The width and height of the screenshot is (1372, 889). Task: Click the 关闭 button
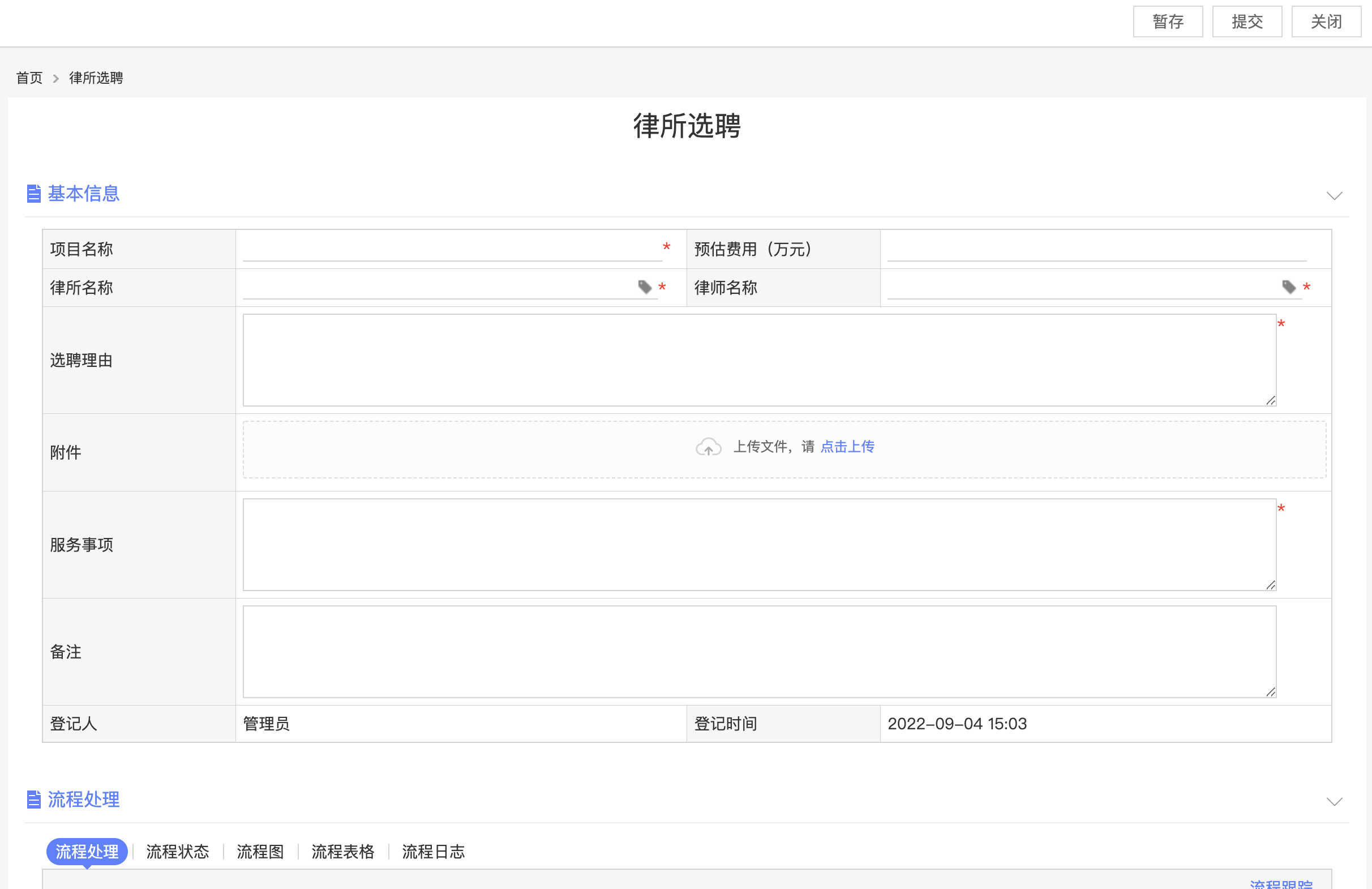point(1326,22)
